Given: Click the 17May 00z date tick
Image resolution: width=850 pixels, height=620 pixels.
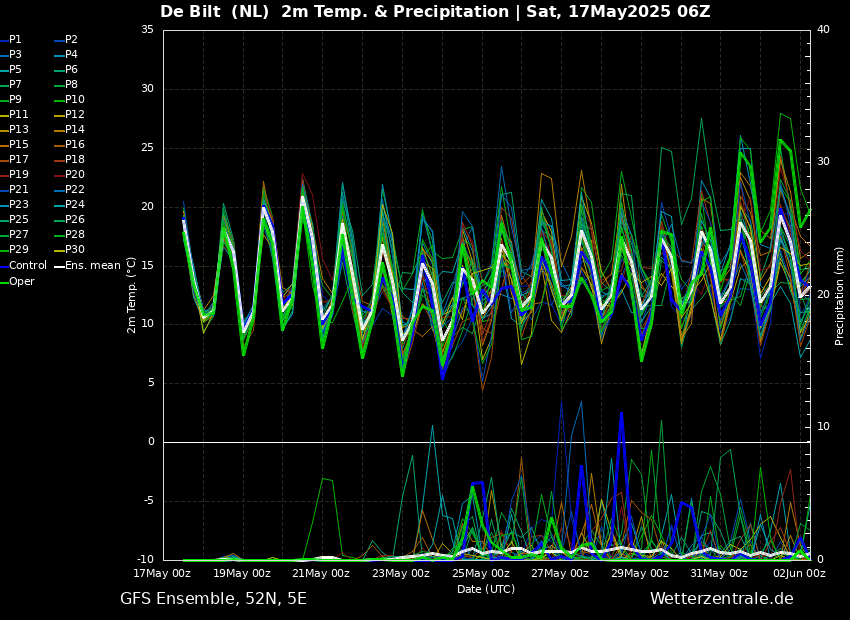Looking at the screenshot, I should (162, 574).
